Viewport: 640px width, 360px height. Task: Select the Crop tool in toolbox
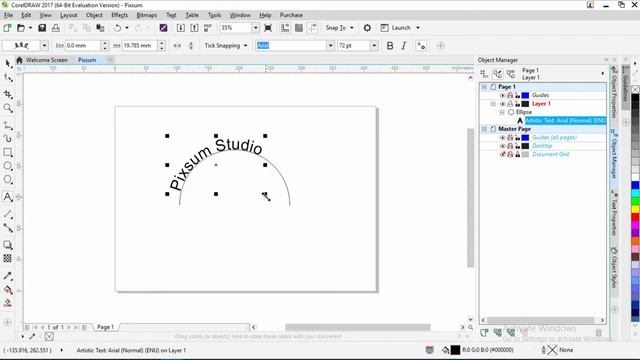8,94
